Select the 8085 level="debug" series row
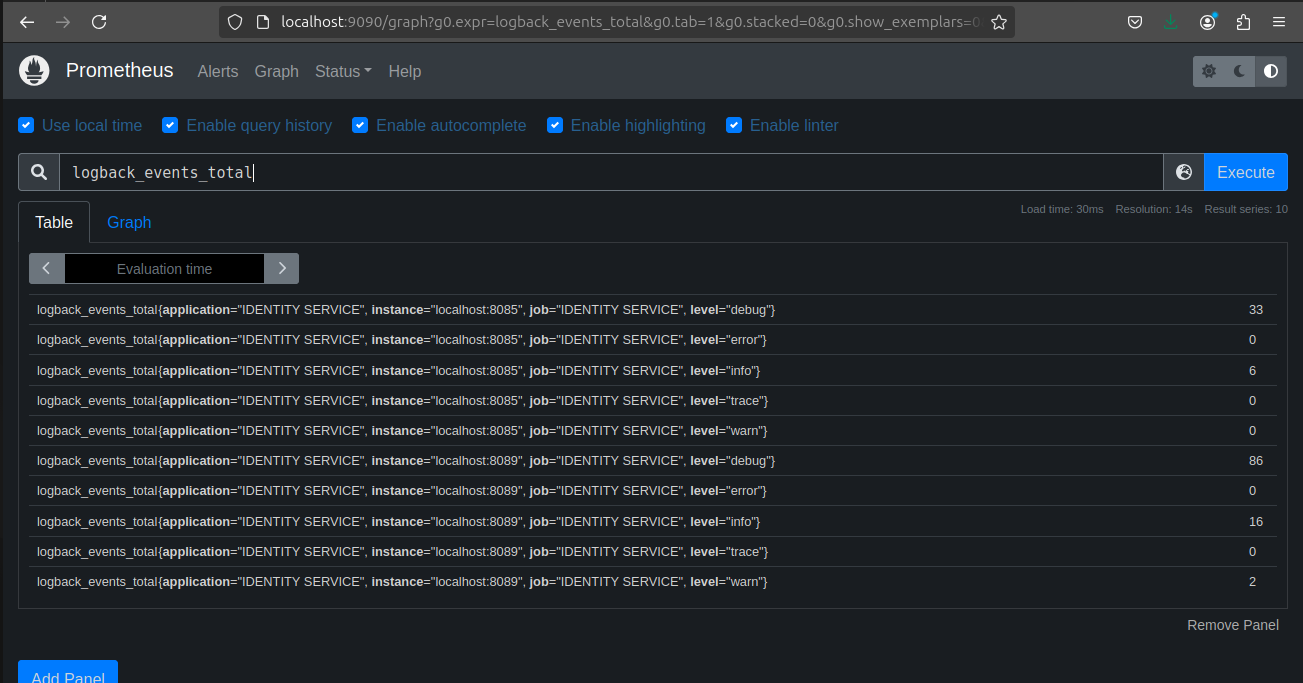The image size is (1303, 683). 653,310
